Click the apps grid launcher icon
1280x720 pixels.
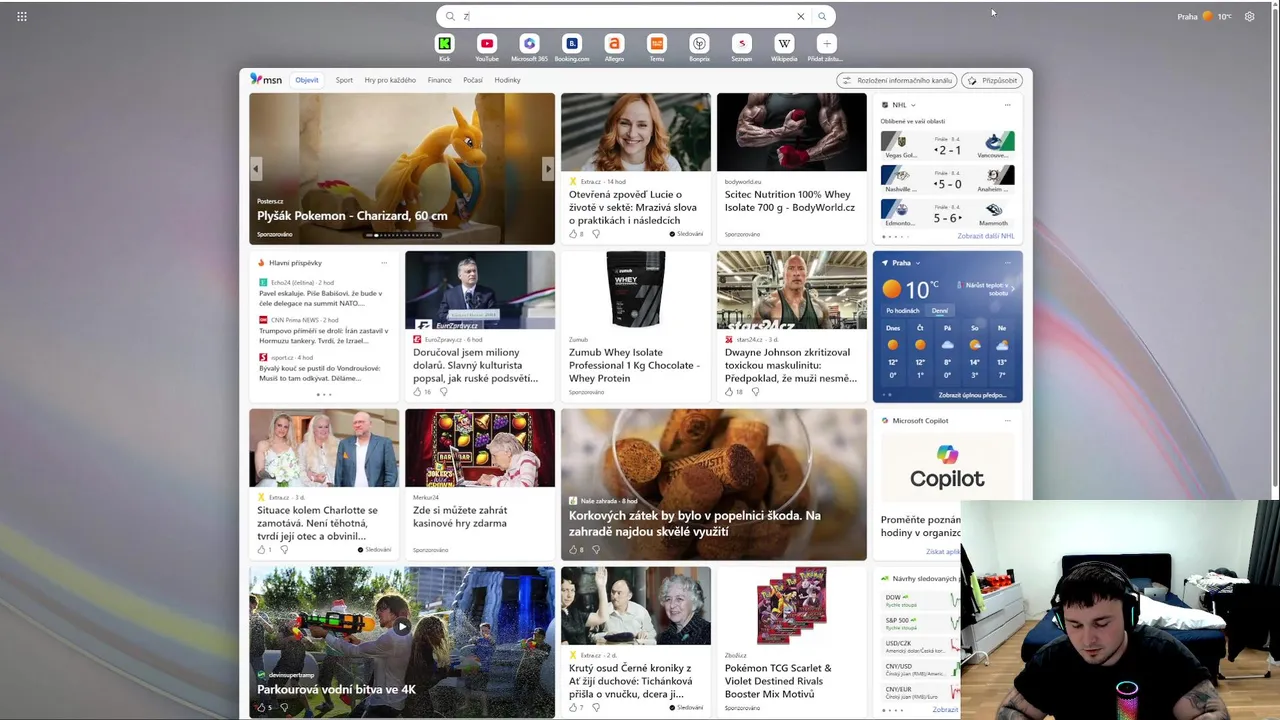click(22, 16)
